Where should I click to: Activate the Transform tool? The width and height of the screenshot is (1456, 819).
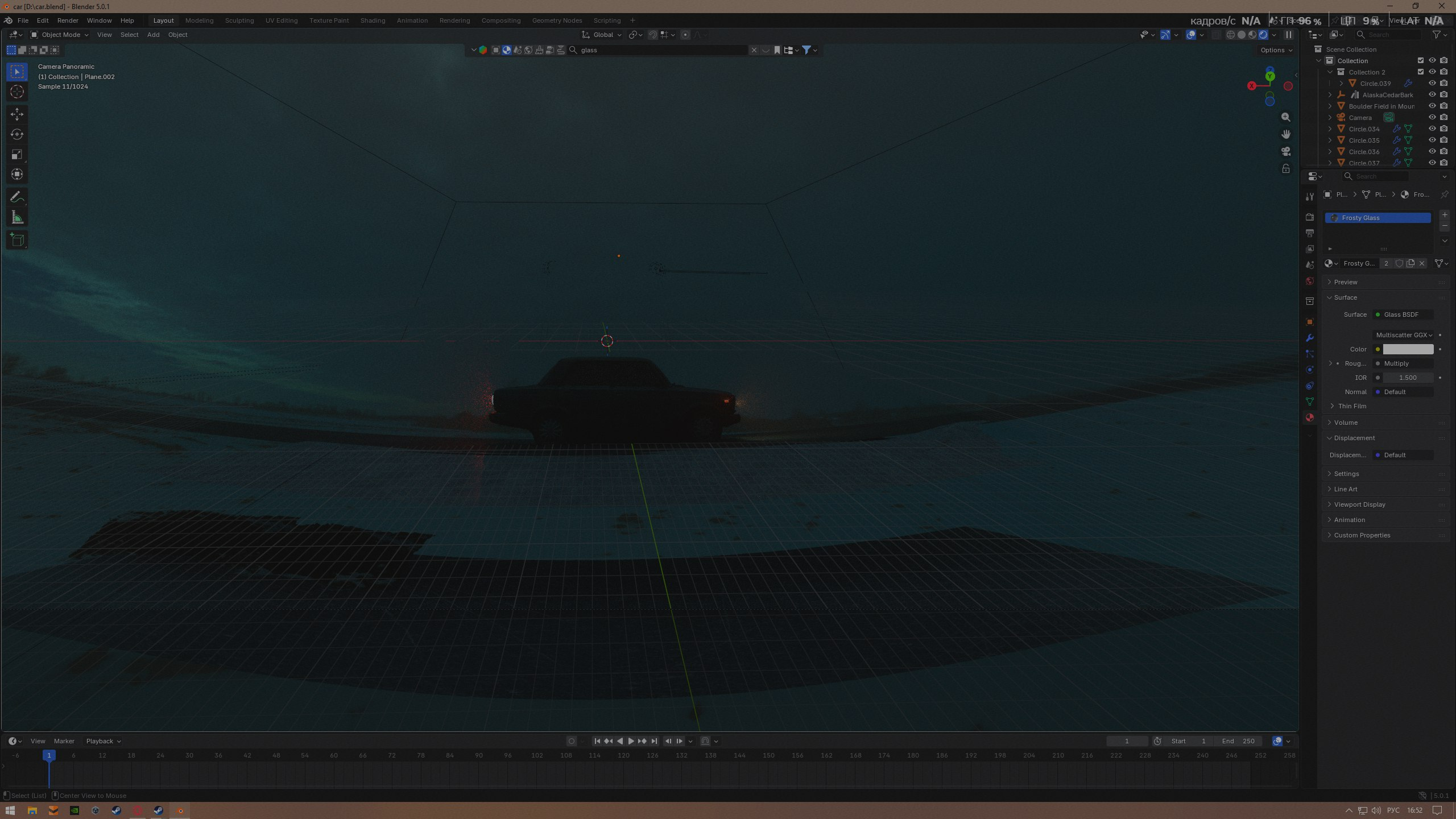[x=17, y=175]
